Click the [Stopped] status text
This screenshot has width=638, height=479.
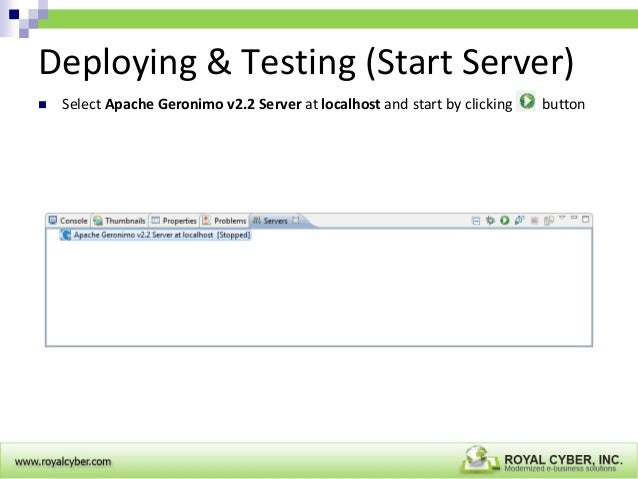coord(234,235)
